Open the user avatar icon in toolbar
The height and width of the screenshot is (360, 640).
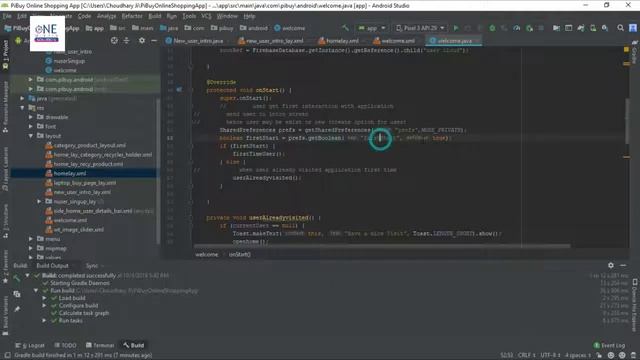coord(633,28)
